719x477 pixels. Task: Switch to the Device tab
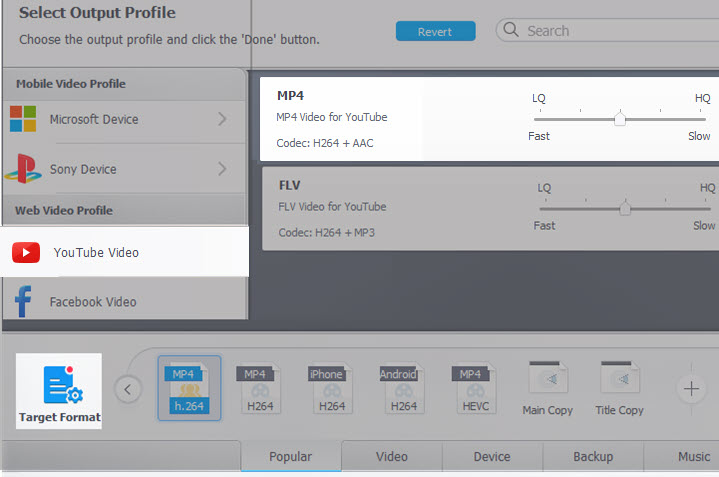[x=492, y=456]
